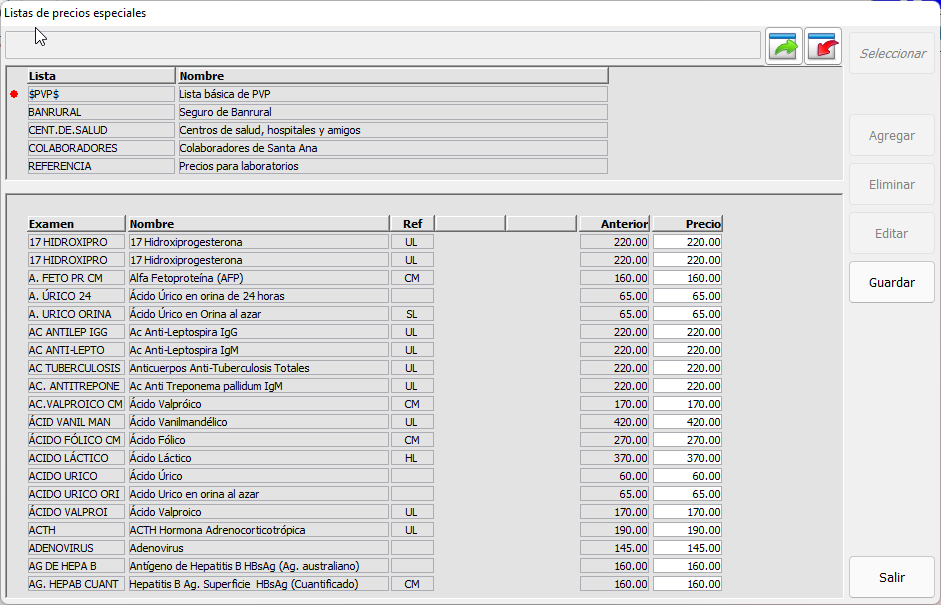Click the empty search field at top
This screenshot has height=605, width=941.
click(x=382, y=45)
